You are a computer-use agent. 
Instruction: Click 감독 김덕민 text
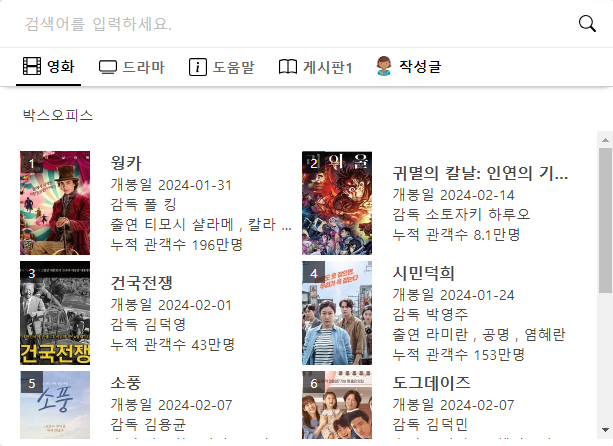[430, 425]
